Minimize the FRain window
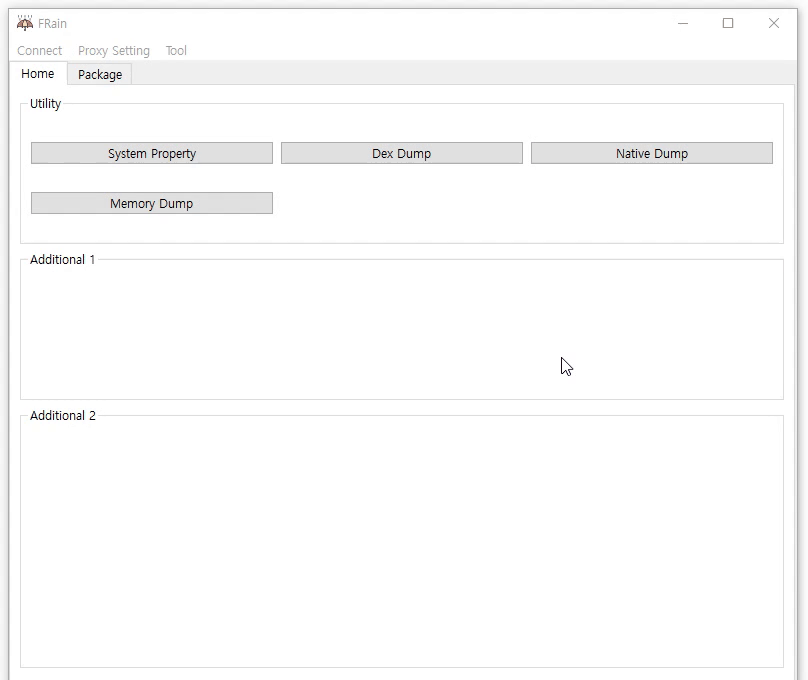Screen dimensions: 808x680 coord(683,23)
